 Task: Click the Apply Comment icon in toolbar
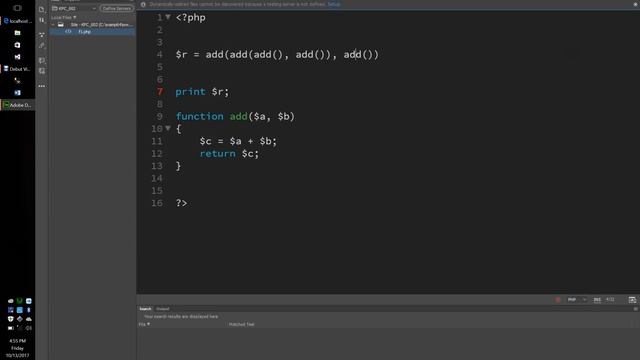(x=42, y=60)
